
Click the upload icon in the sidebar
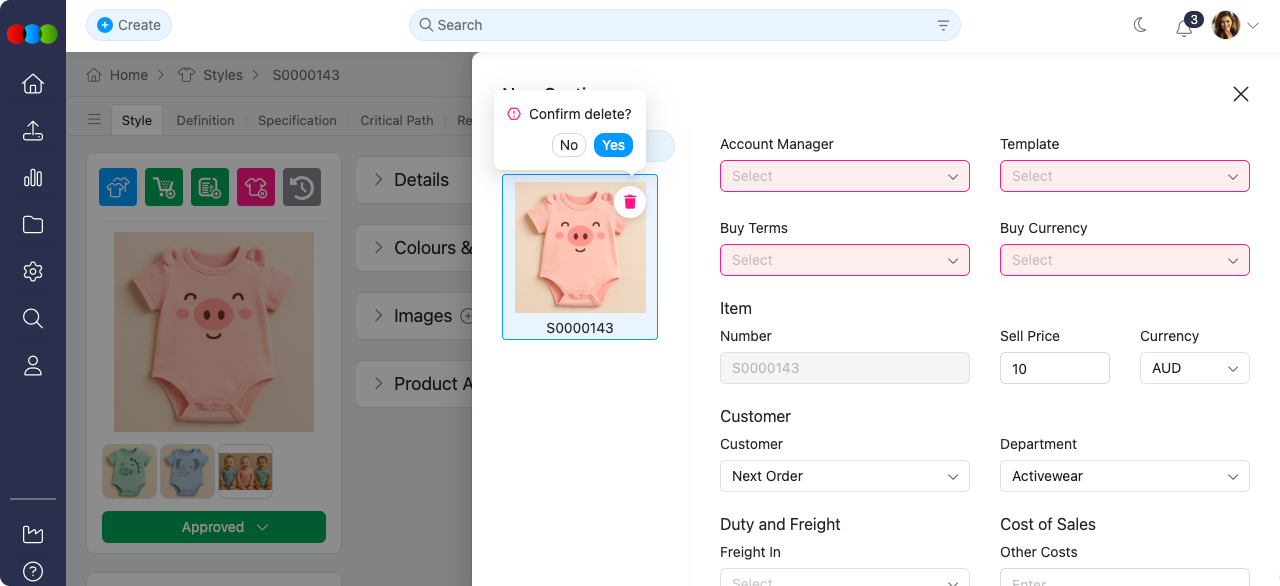33,130
